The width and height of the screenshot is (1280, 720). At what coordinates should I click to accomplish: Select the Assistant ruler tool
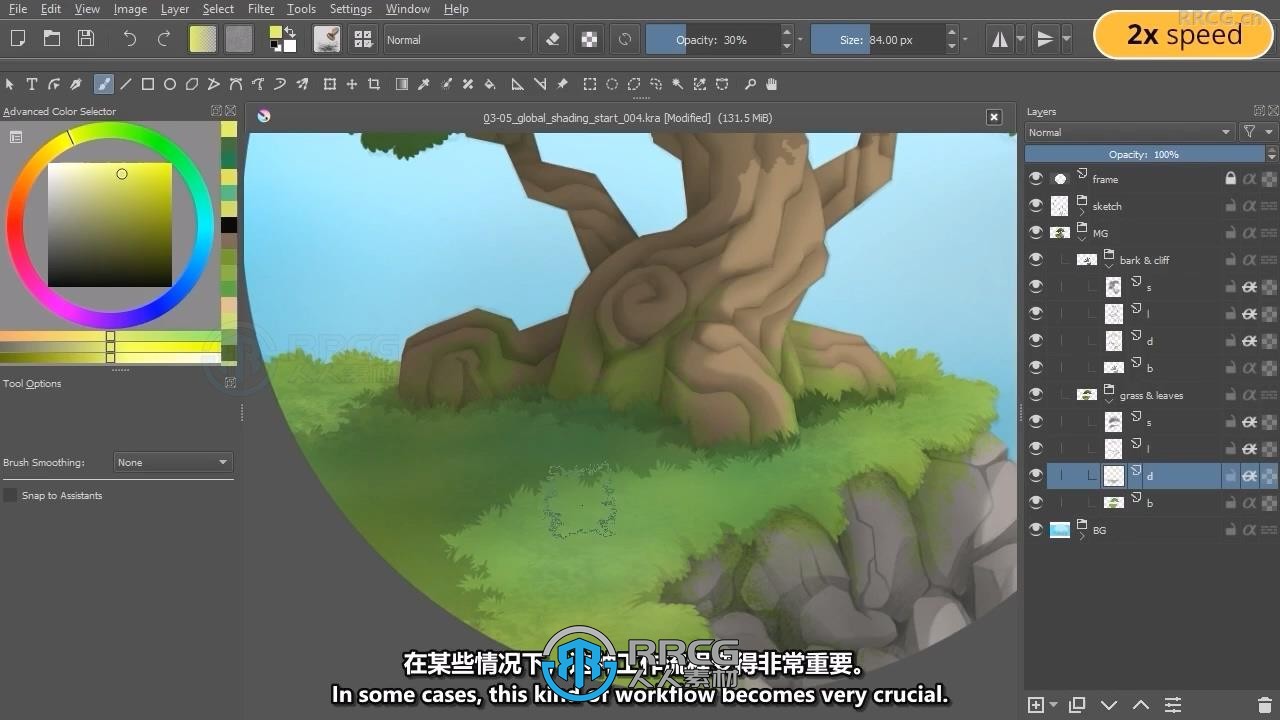[x=518, y=84]
